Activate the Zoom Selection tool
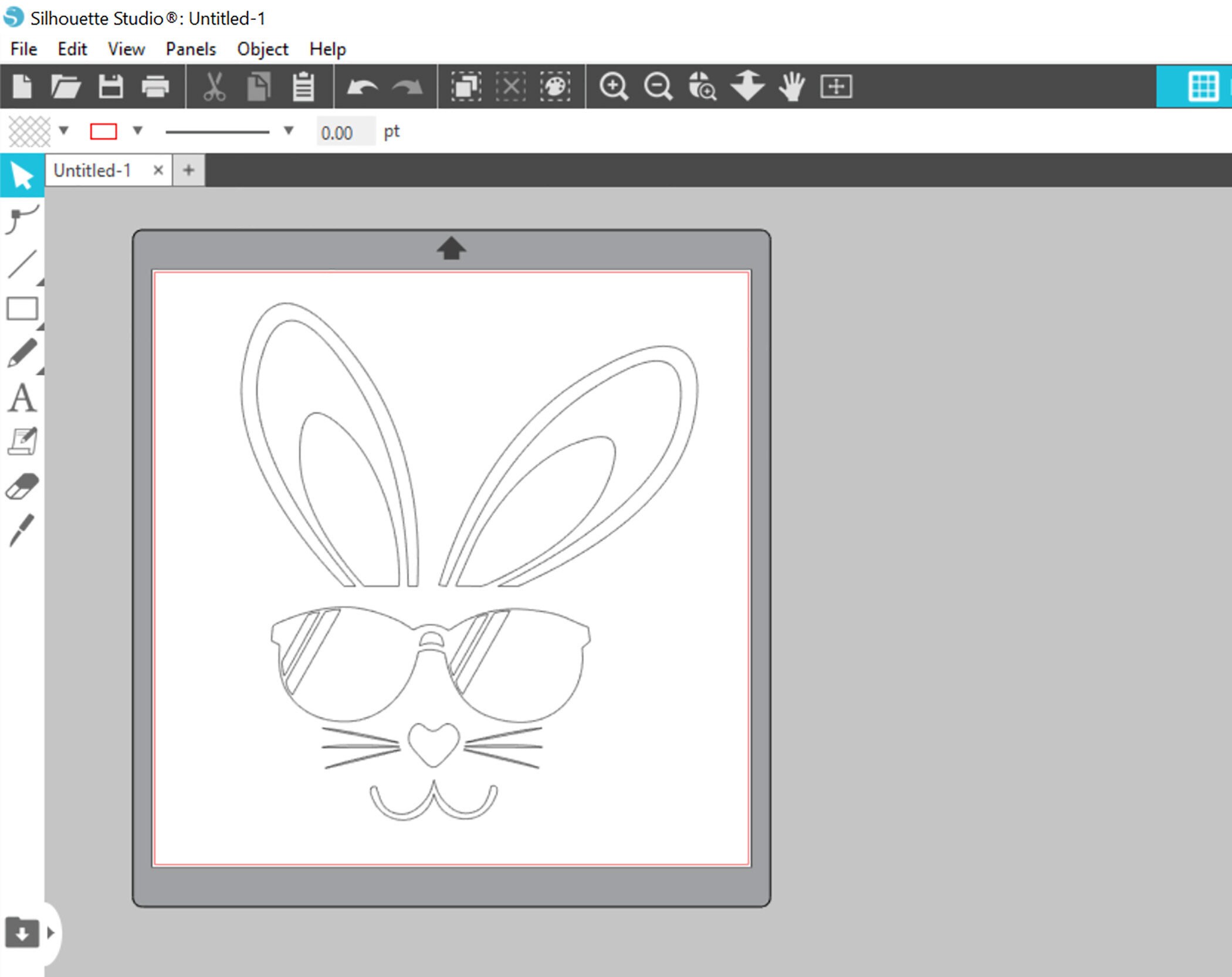Screen dimensions: 1232x977 (x=702, y=87)
